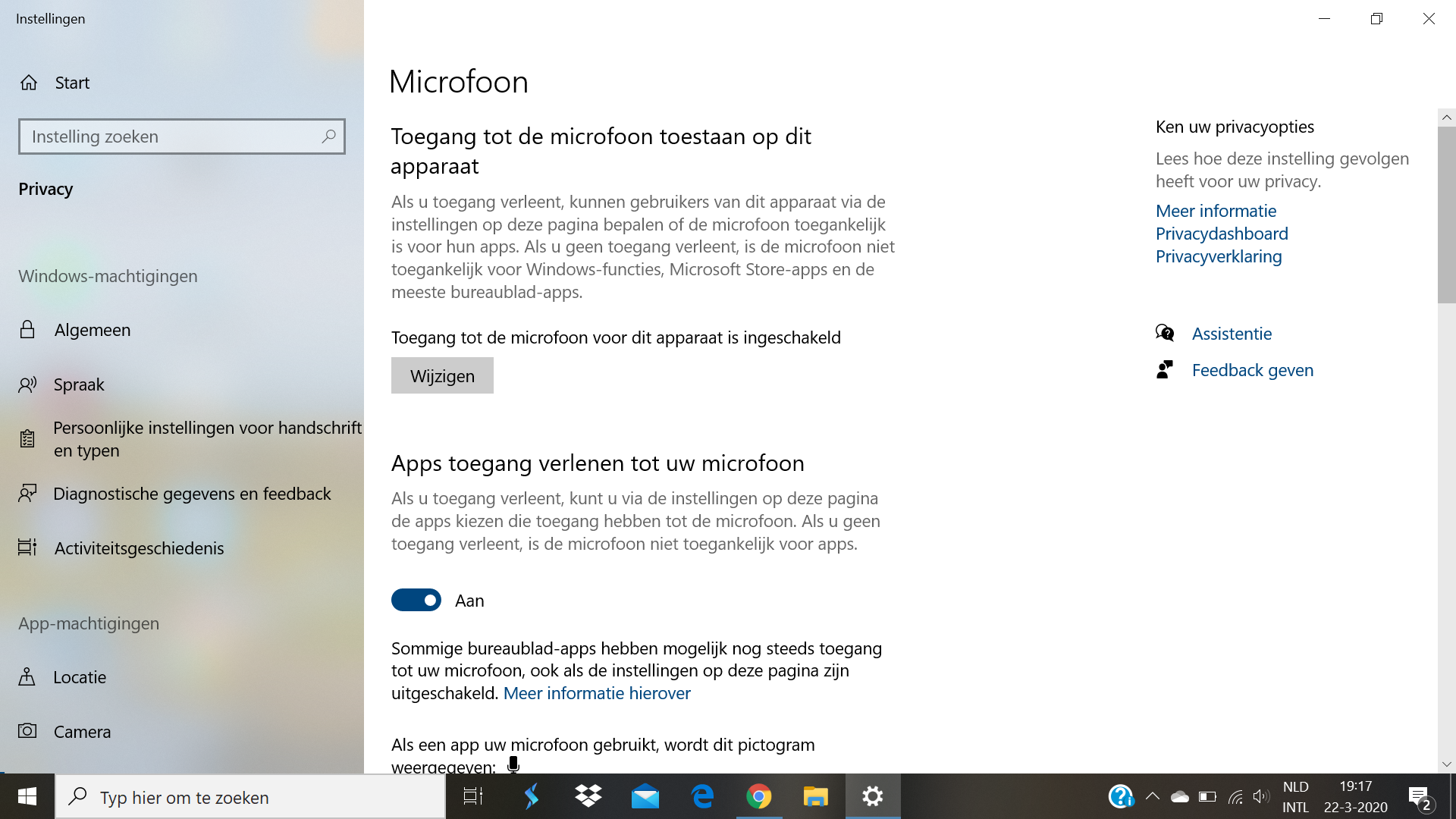Toggle app microphone access switch Aan

click(x=416, y=600)
